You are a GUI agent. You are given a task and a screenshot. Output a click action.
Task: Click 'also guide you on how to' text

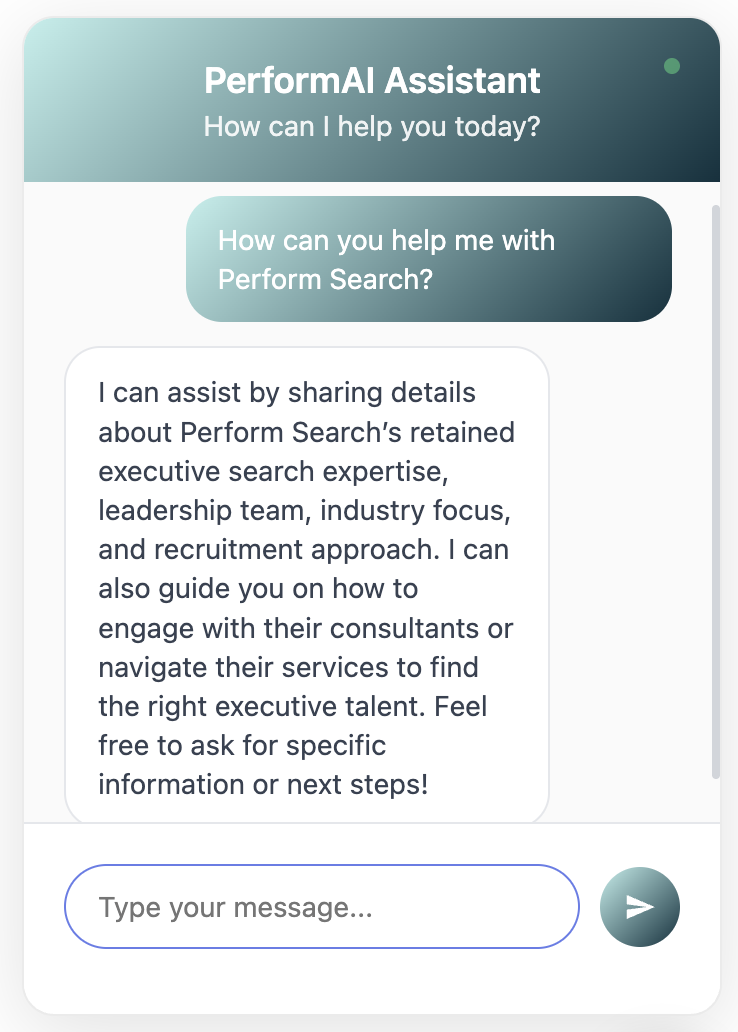point(258,589)
